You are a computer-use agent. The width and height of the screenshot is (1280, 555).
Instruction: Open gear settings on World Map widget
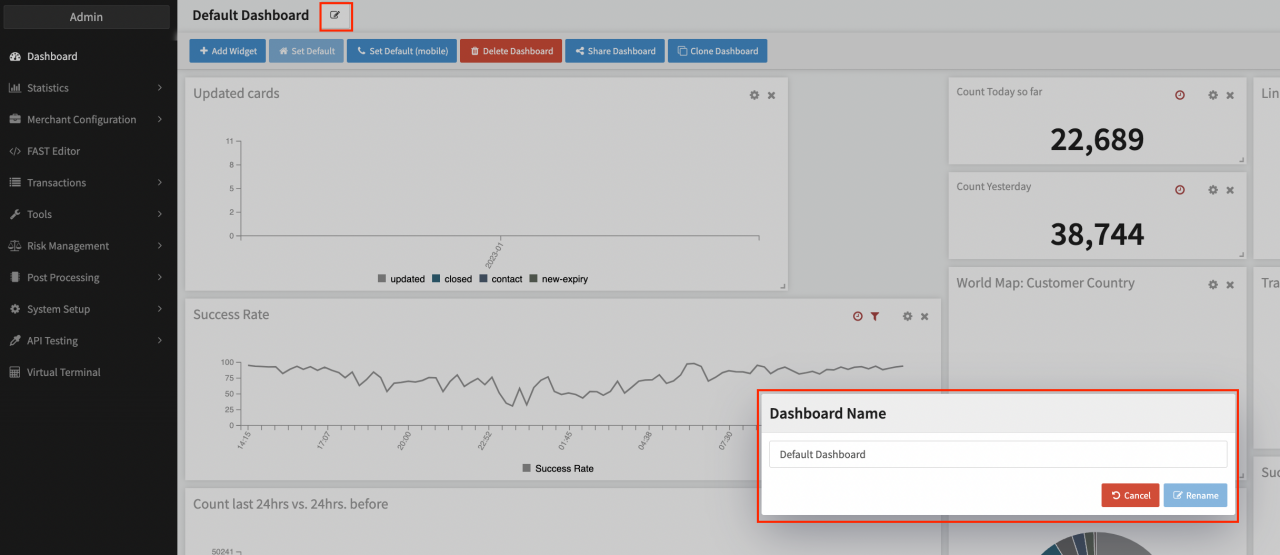[1213, 285]
